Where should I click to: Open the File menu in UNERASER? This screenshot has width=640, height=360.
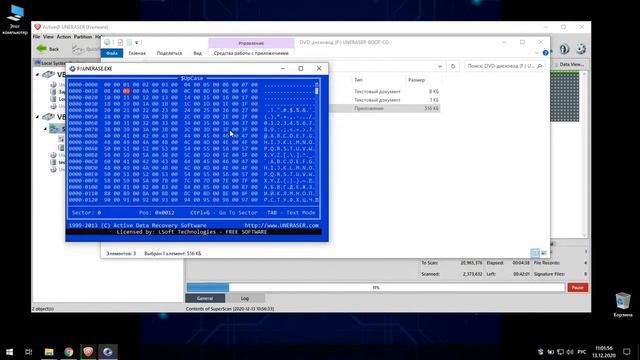(x=36, y=37)
